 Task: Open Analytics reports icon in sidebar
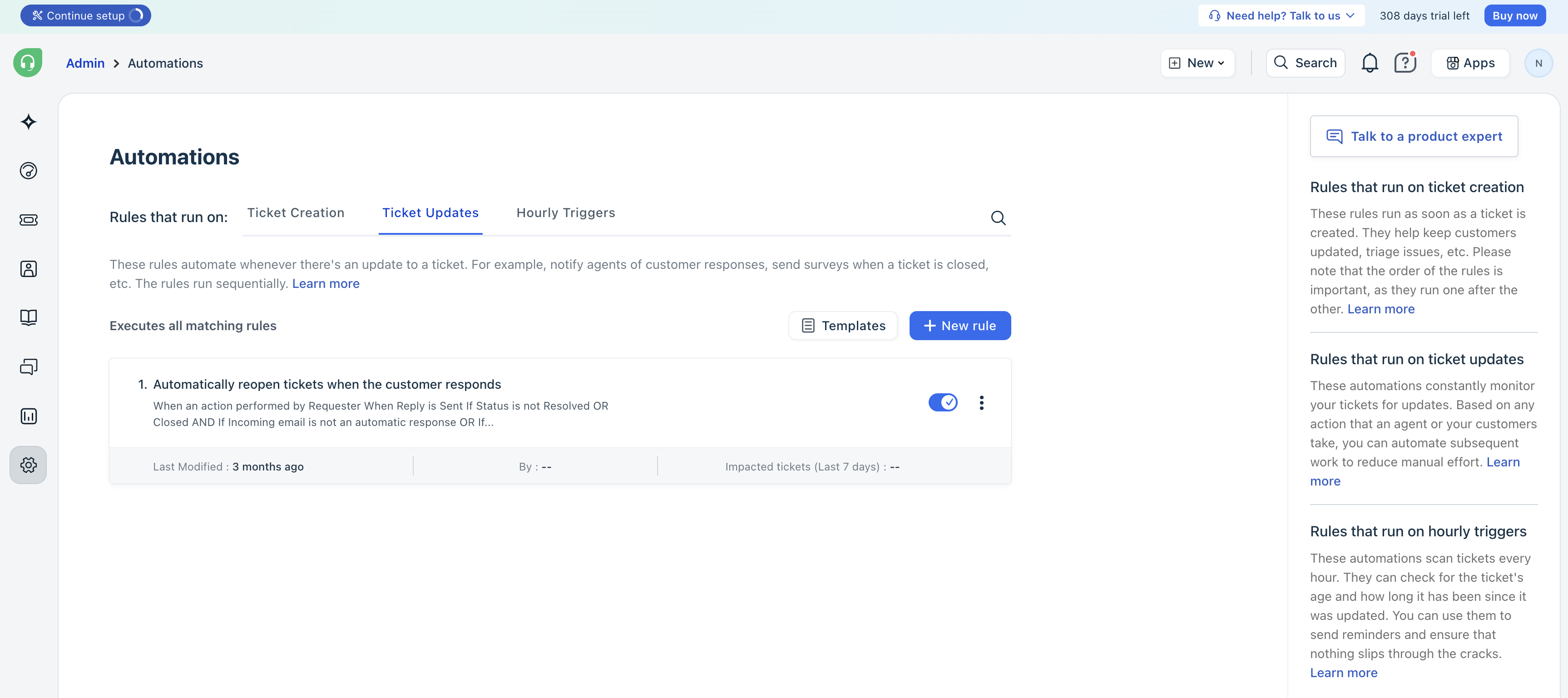pyautogui.click(x=28, y=416)
